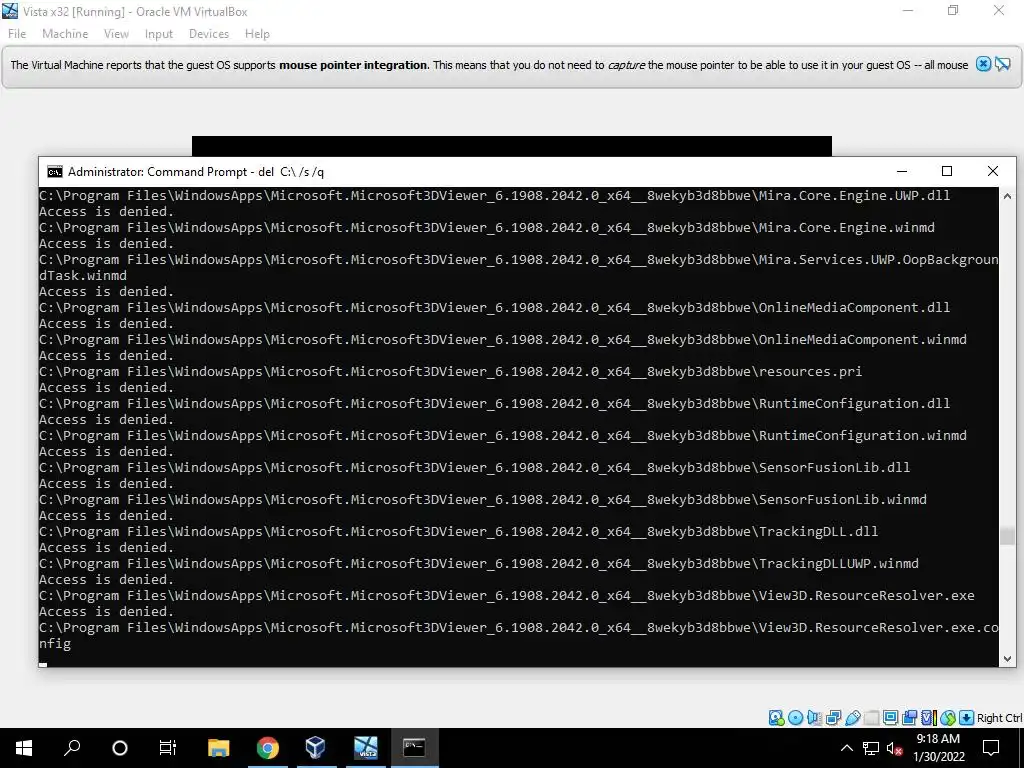Click the Command Prompt window title text
Viewport: 1024px width, 768px height.
pyautogui.click(x=196, y=172)
